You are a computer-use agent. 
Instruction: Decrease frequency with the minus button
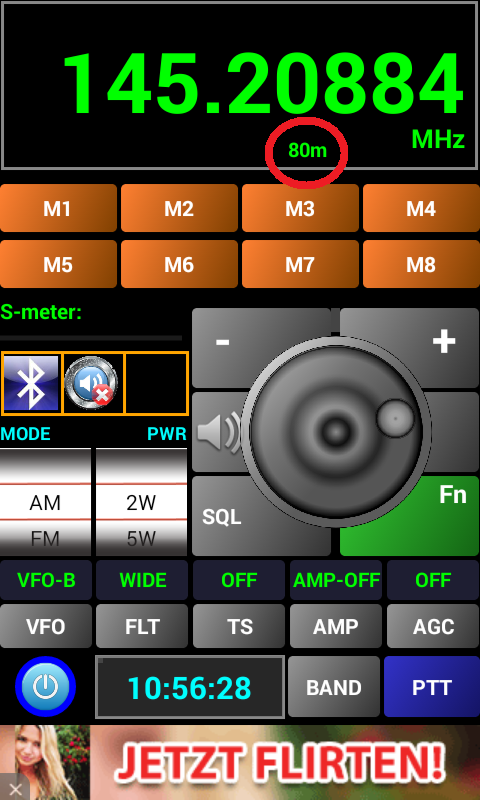pos(223,342)
